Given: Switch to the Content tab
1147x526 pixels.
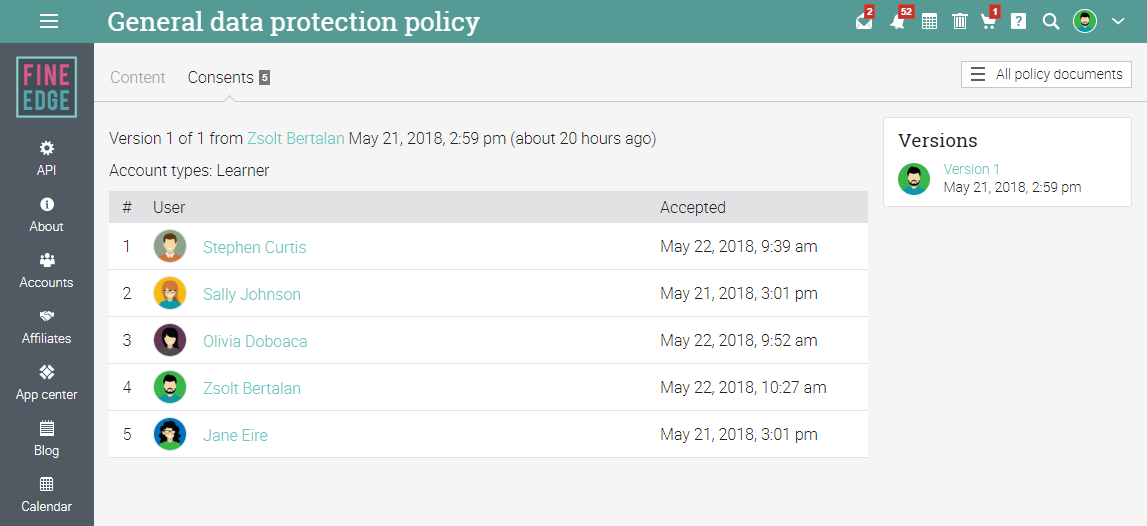Looking at the screenshot, I should [138, 77].
